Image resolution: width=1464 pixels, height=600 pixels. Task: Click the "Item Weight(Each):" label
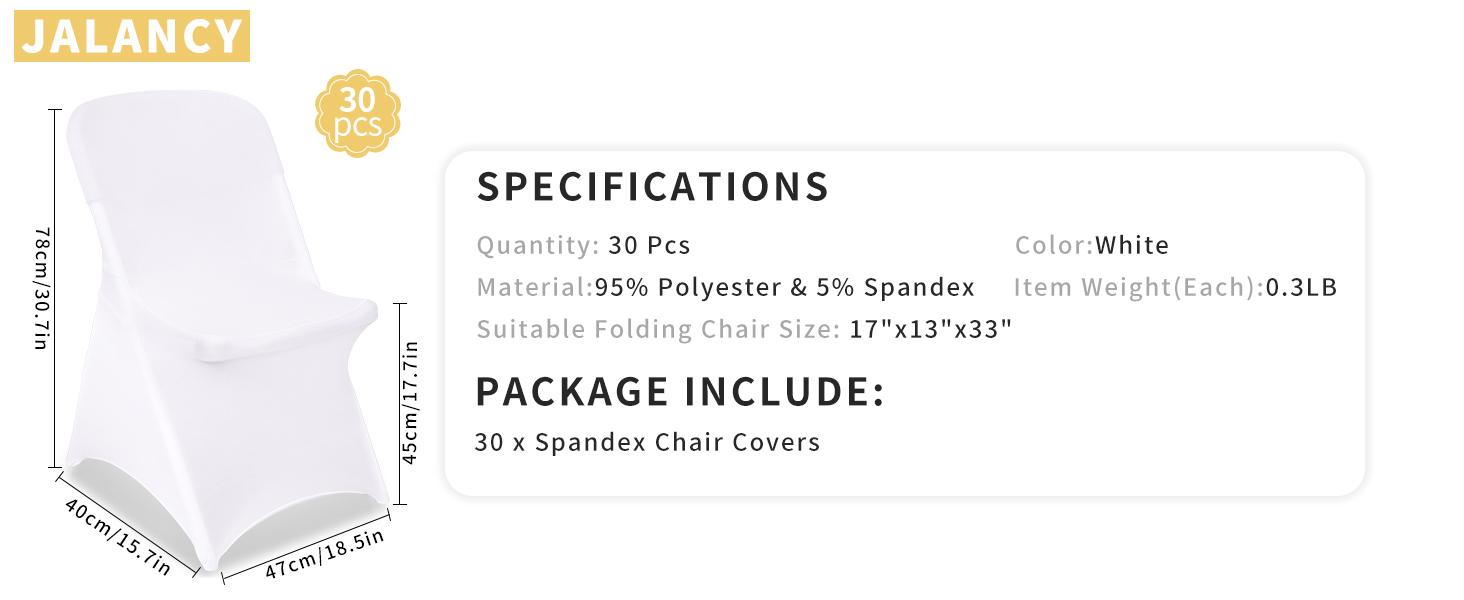[1139, 288]
